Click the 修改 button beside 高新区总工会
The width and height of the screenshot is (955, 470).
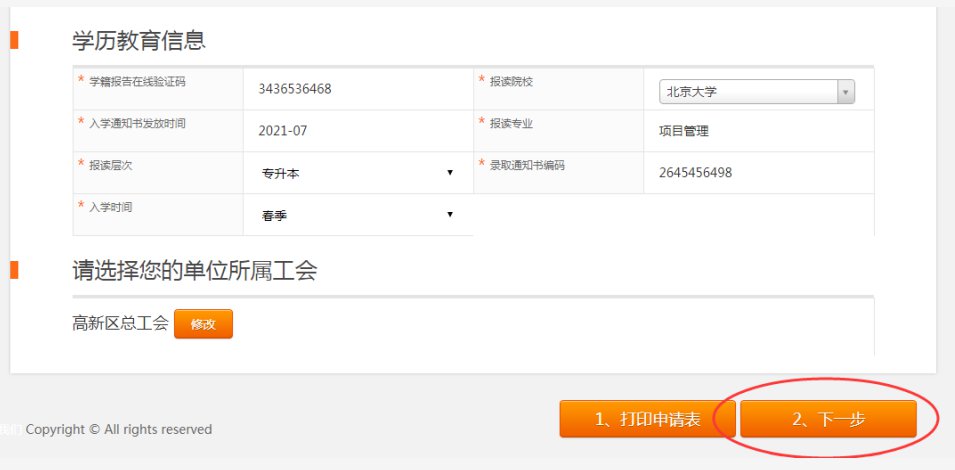tap(203, 324)
